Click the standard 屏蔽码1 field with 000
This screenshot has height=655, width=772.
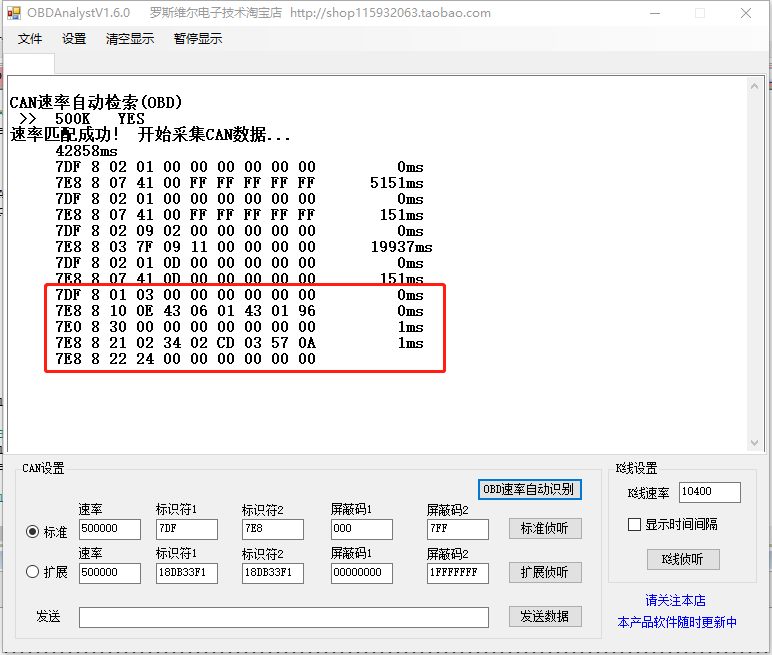pos(362,529)
